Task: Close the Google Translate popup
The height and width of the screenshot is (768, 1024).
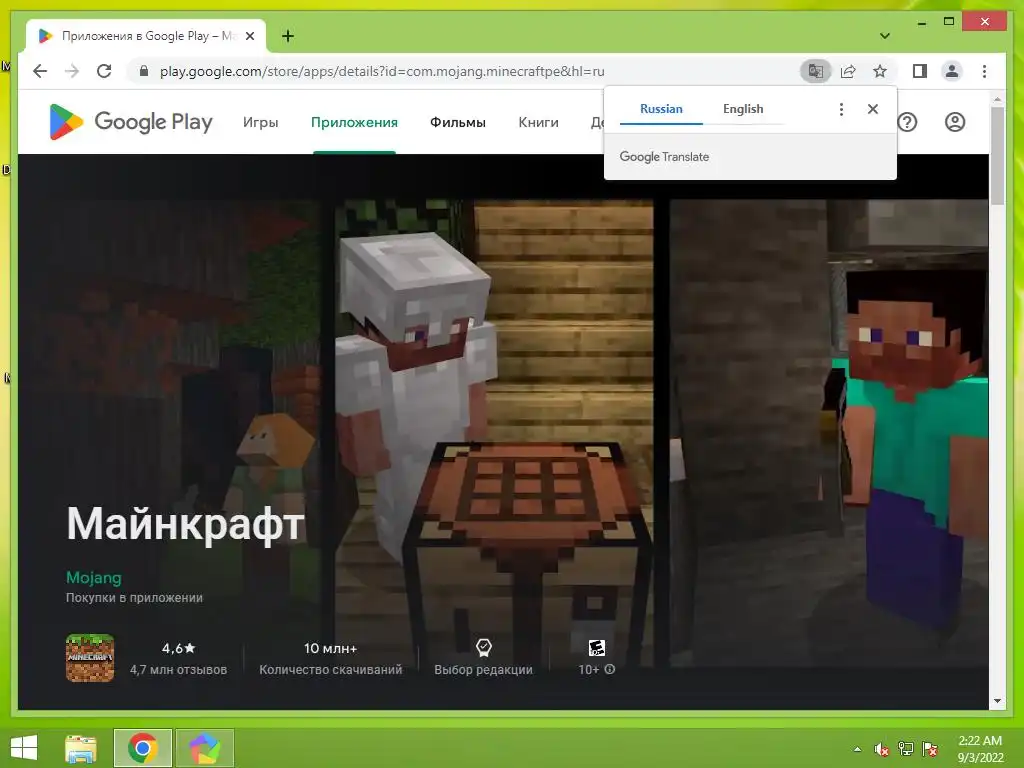Action: [872, 109]
